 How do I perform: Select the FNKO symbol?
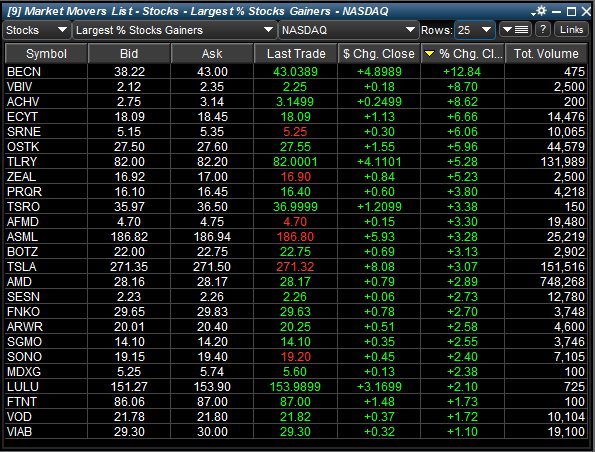(23, 312)
